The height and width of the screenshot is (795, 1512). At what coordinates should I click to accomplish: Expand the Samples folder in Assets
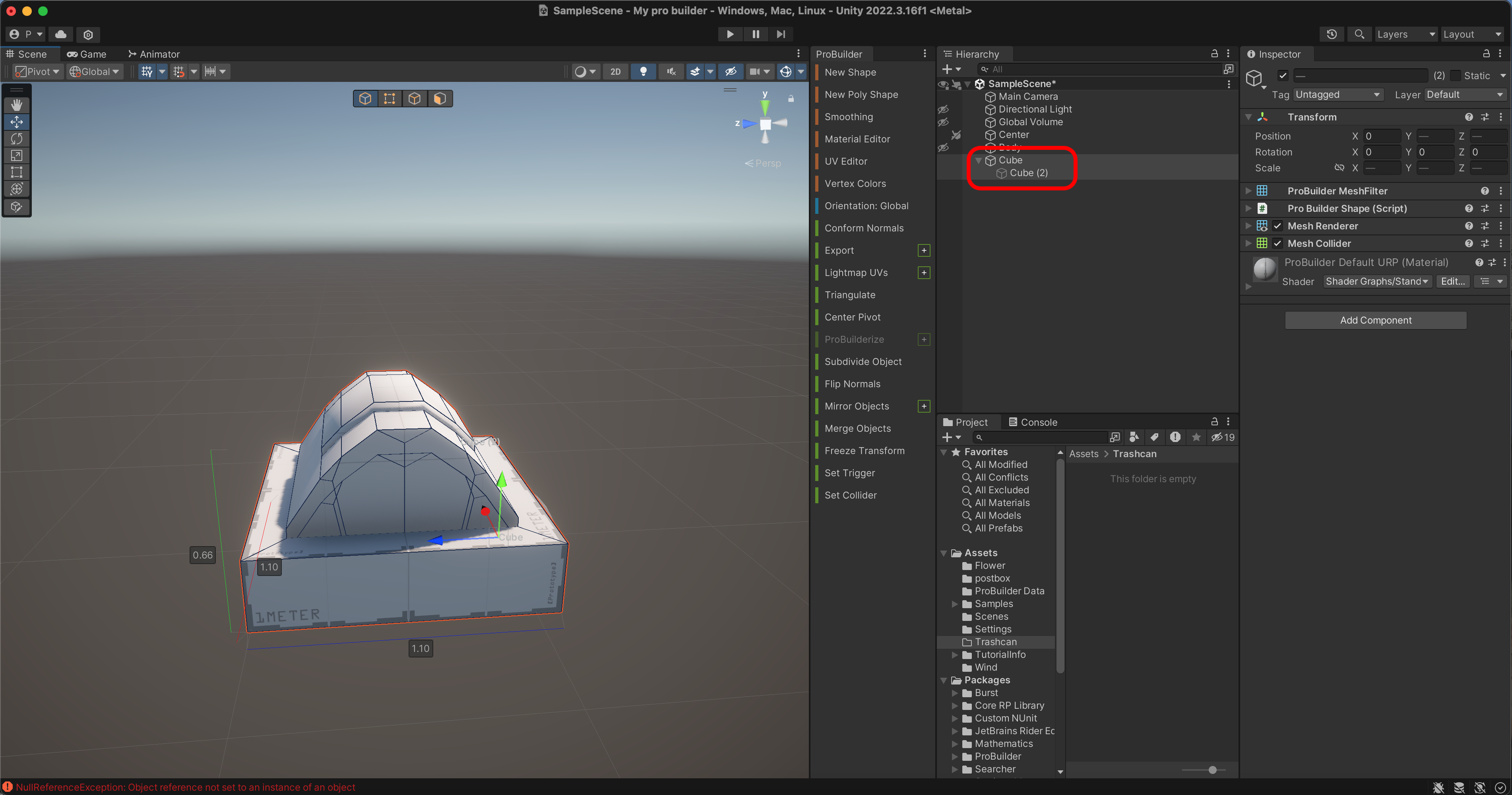tap(955, 603)
